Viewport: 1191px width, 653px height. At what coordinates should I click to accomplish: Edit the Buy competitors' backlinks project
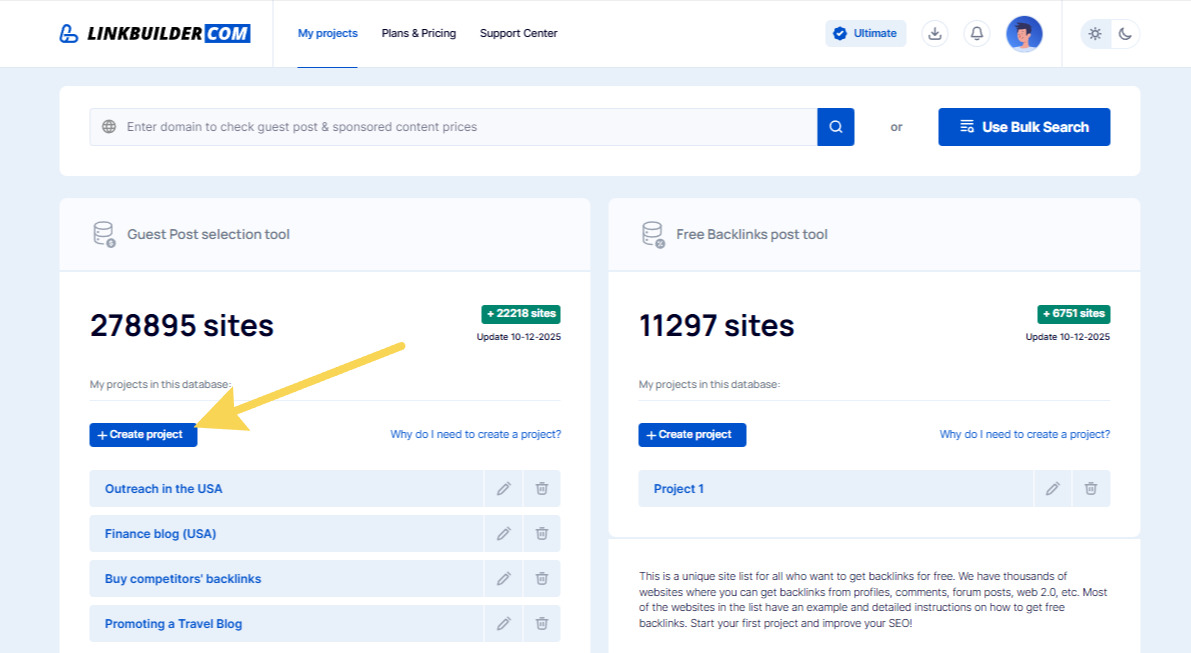pyautogui.click(x=503, y=579)
